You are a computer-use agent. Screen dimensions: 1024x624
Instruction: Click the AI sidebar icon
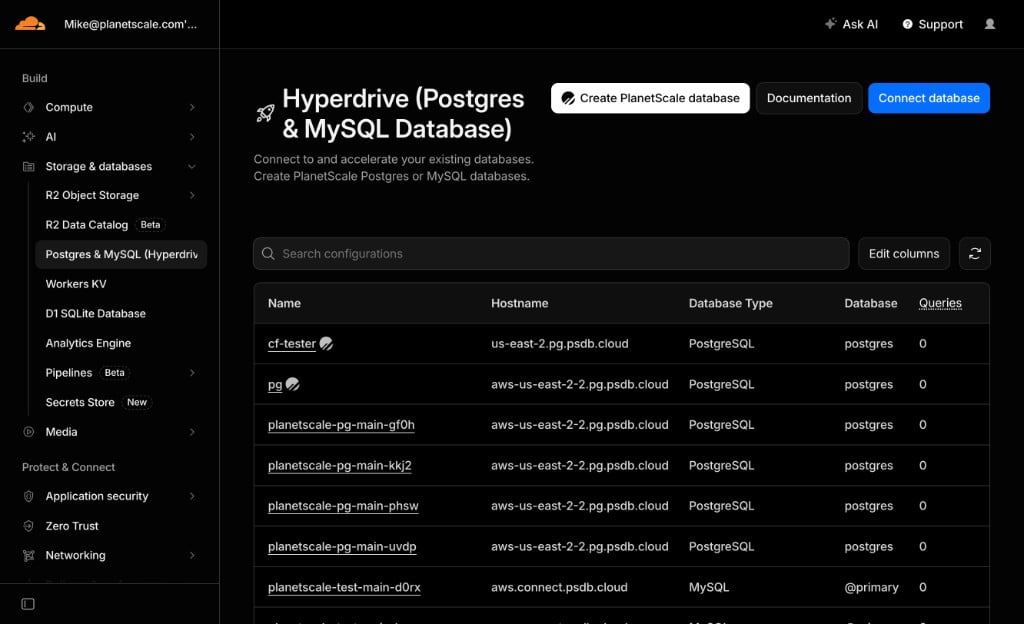click(x=29, y=136)
